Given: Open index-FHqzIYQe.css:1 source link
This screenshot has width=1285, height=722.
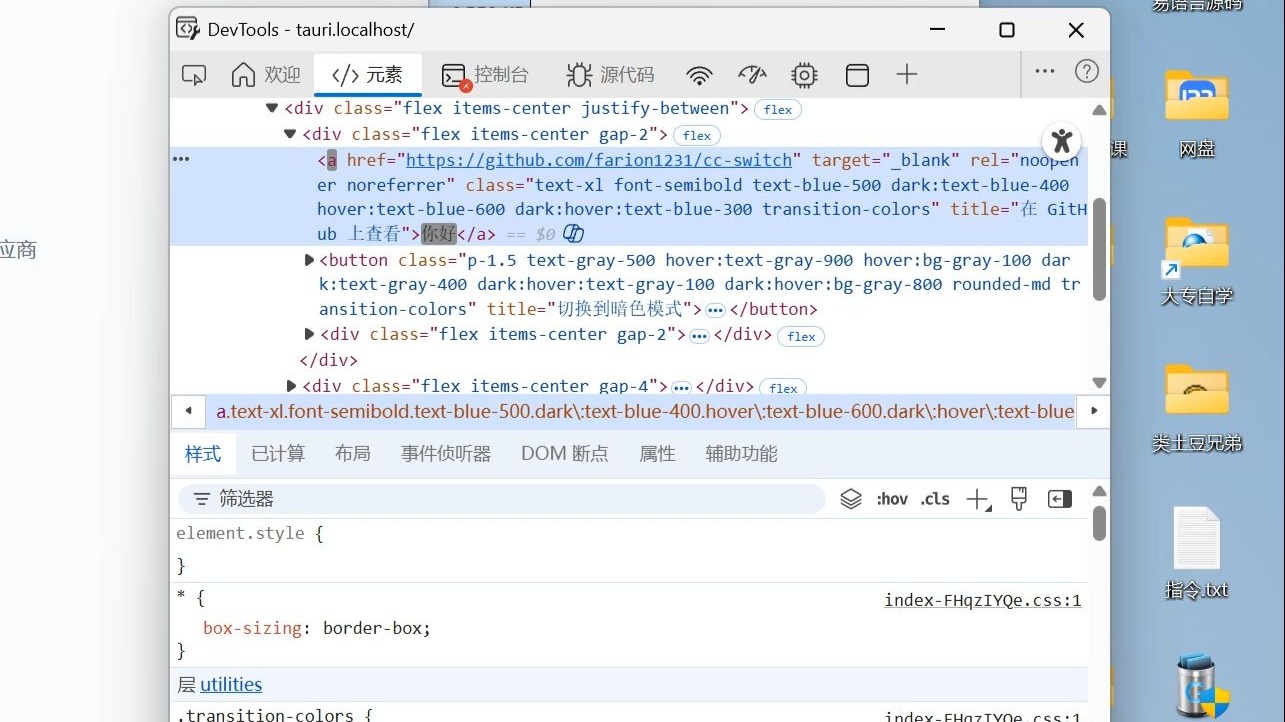Looking at the screenshot, I should pos(982,600).
